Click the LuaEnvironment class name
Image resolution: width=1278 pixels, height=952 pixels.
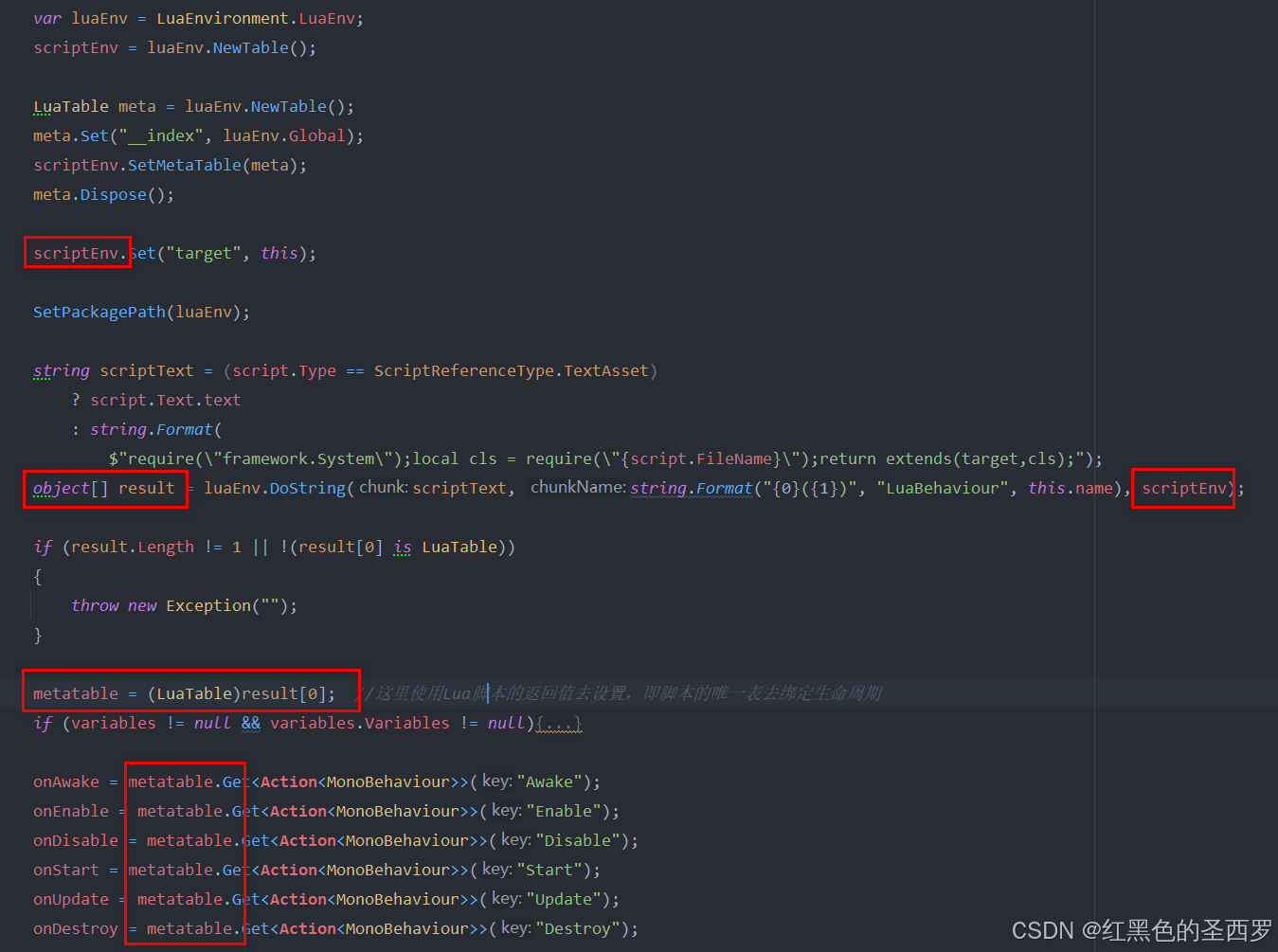pyautogui.click(x=223, y=19)
